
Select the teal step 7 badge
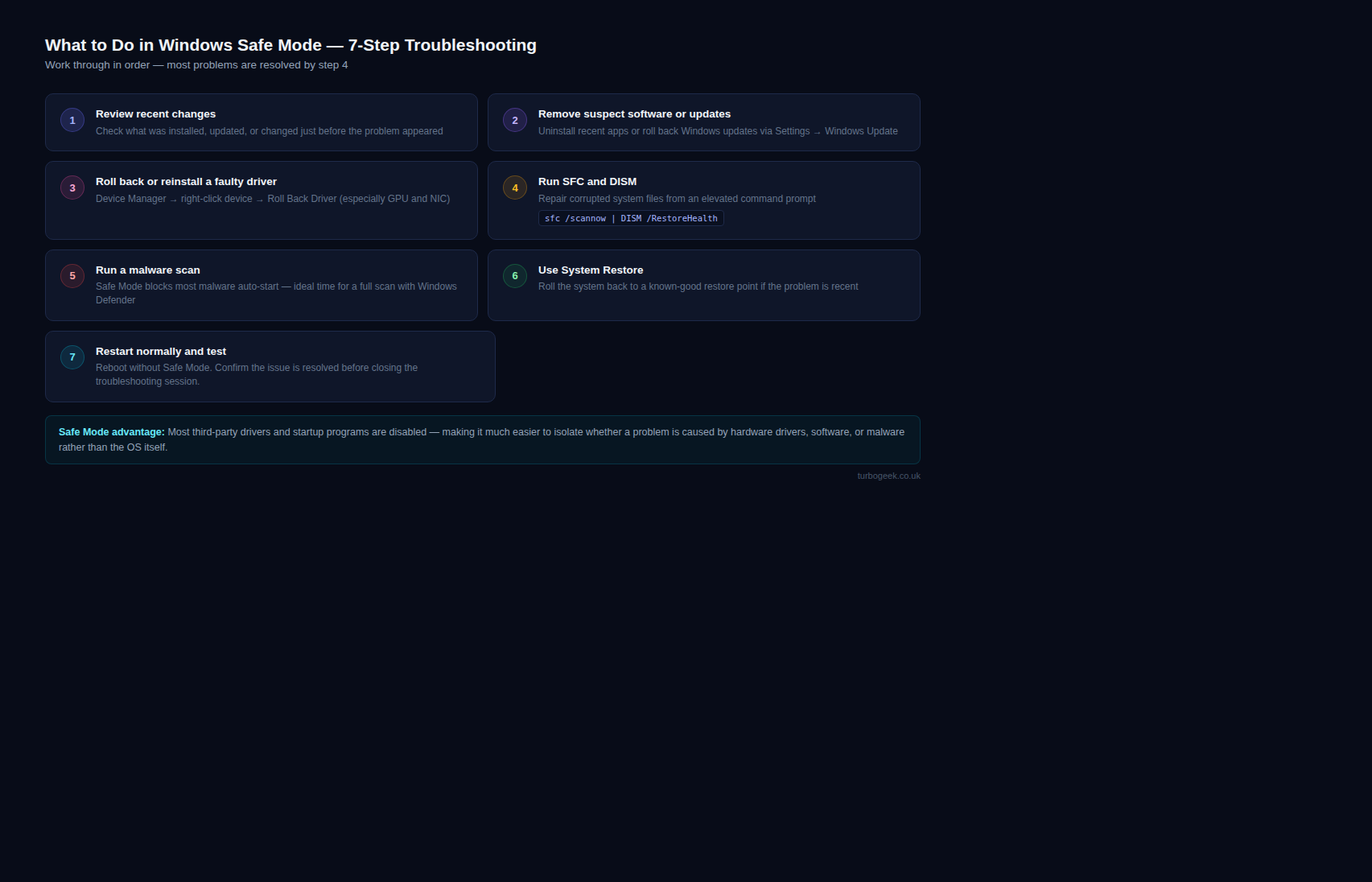pyautogui.click(x=72, y=357)
